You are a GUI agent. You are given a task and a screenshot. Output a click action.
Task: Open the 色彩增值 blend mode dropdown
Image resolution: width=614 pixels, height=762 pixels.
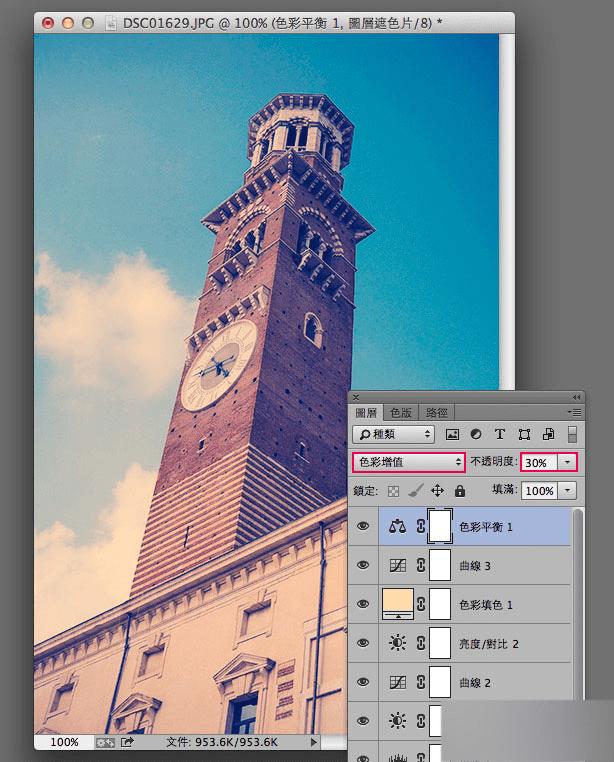(408, 462)
